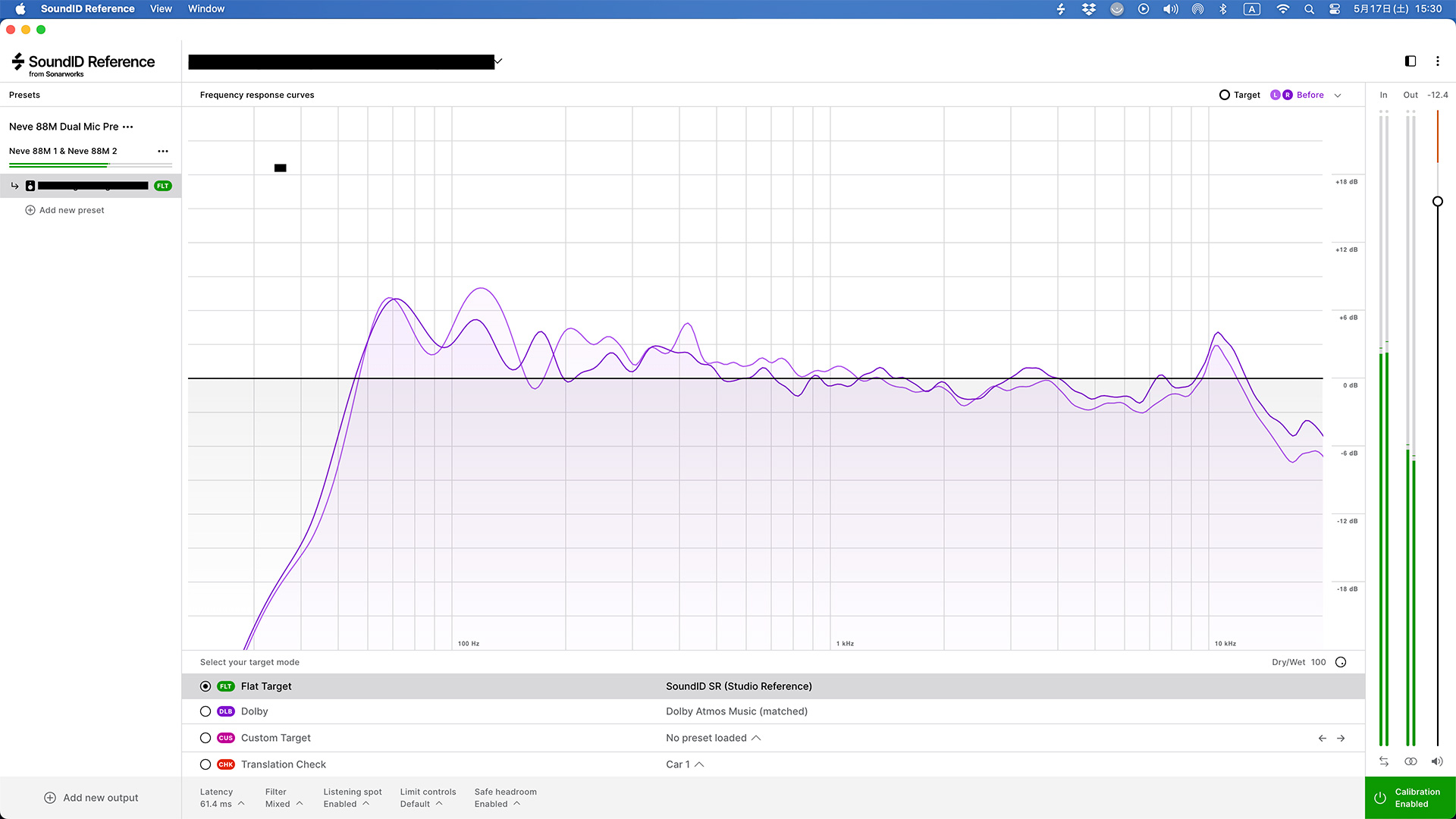Click Neve 88M Dual Mic Pre device name
Viewport: 1456px width, 819px height.
64,127
